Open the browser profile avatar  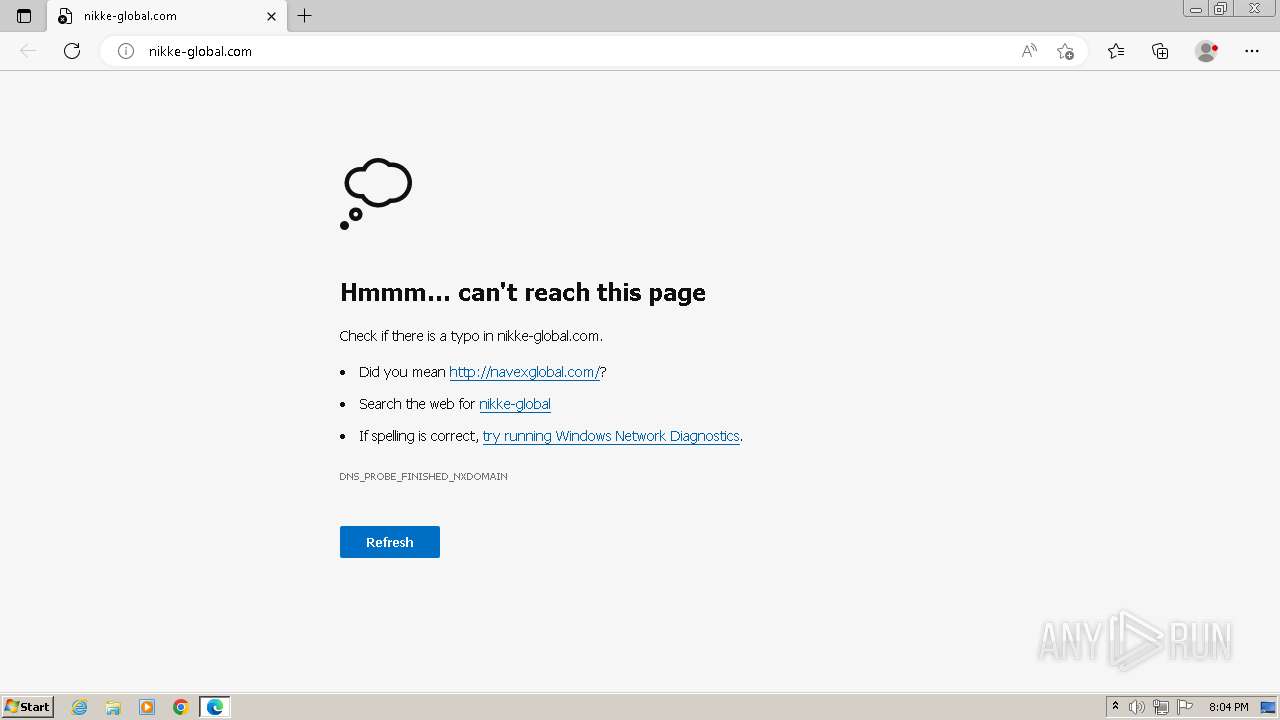pos(1206,51)
